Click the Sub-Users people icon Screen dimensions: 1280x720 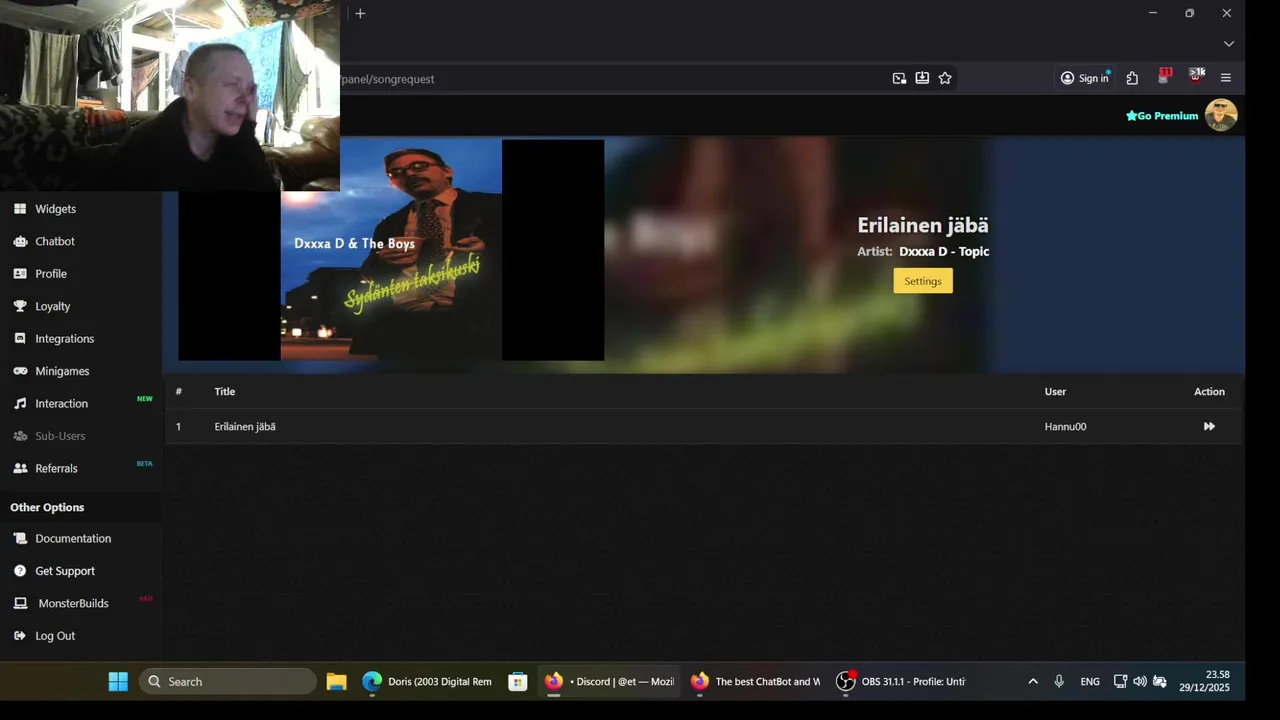(x=20, y=436)
